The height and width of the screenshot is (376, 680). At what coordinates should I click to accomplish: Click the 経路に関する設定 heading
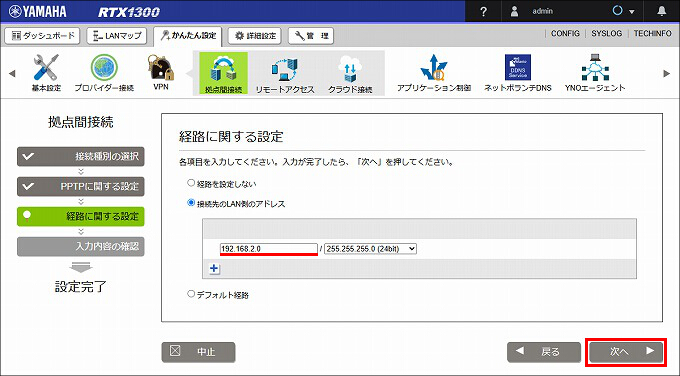(x=231, y=137)
